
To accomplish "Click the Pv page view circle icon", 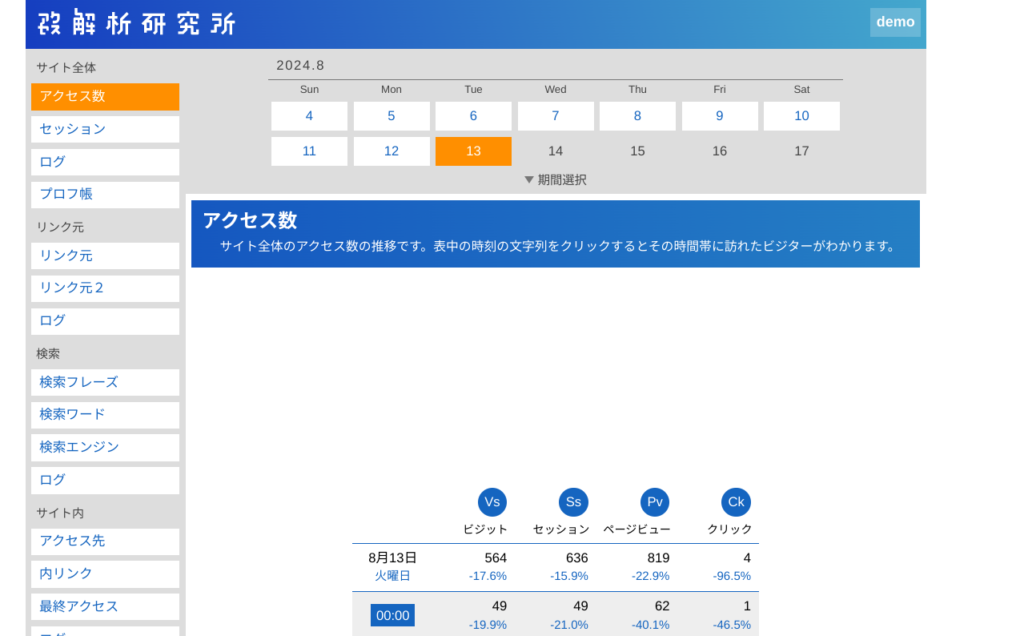I will [x=654, y=502].
